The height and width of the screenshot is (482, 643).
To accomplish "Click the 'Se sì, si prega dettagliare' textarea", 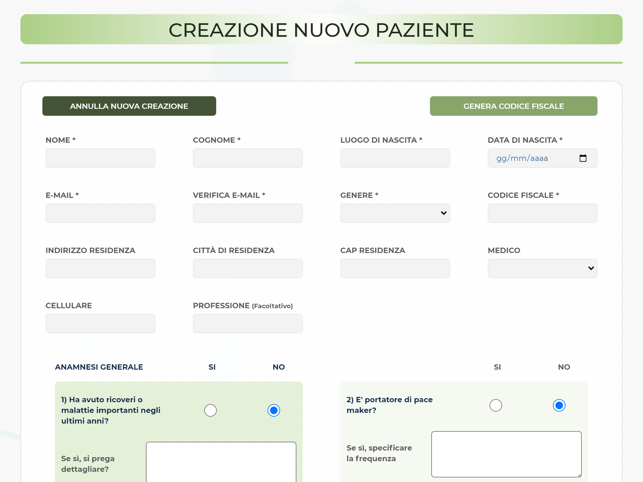I will 221,462.
